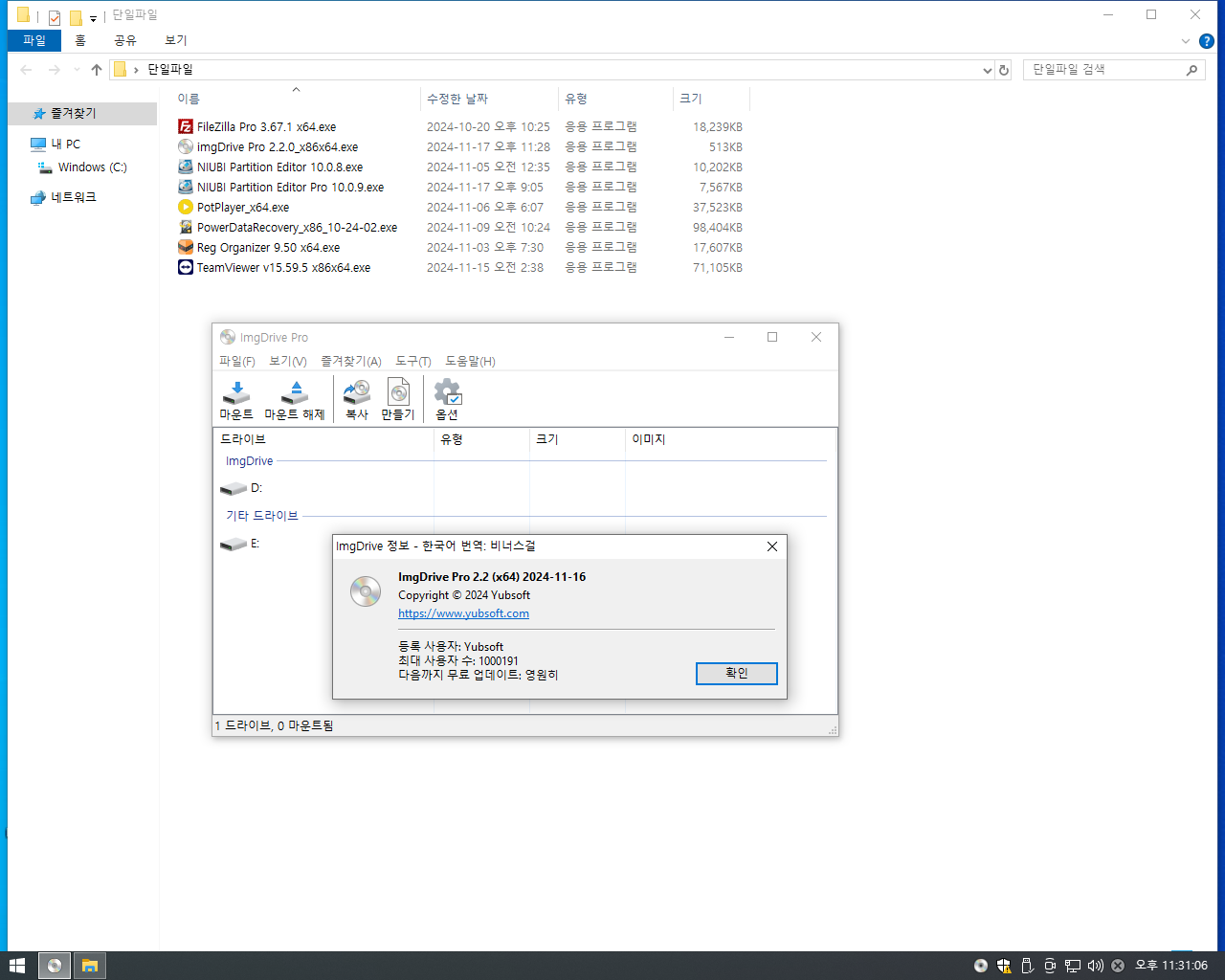Click the taskbar clock 오후 11:31:06
The image size is (1225, 980).
(1171, 966)
